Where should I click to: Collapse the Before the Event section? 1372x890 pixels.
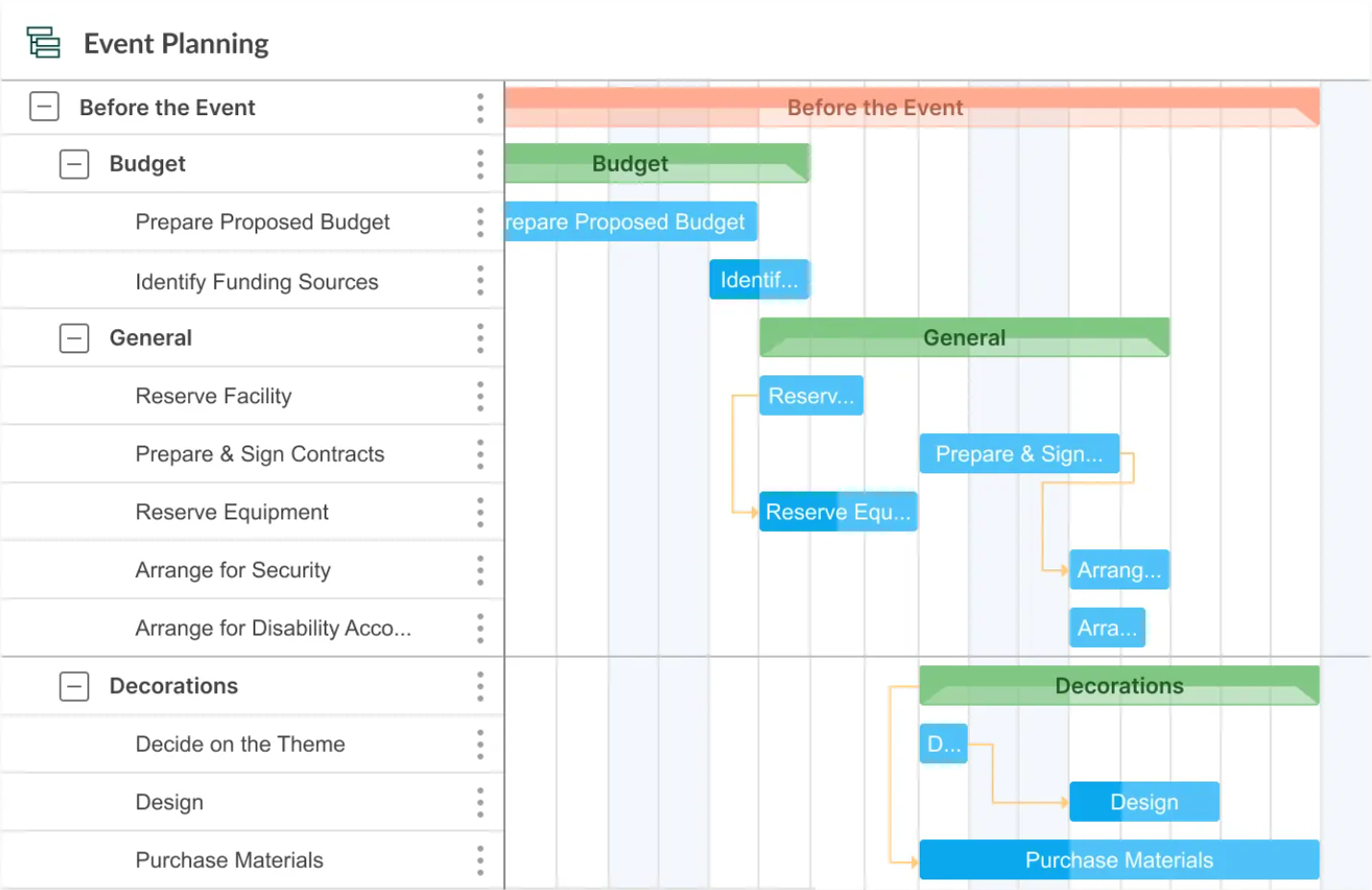tap(43, 107)
